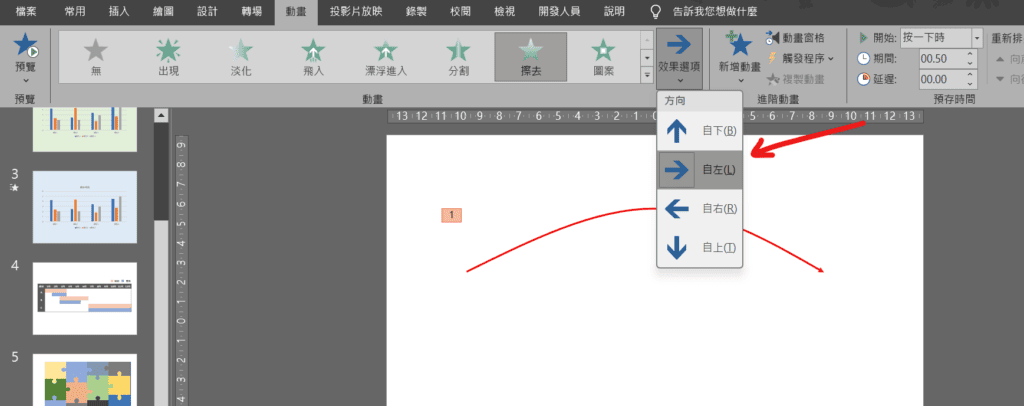
Task: Click the 延遲 delay field
Action: 941,79
